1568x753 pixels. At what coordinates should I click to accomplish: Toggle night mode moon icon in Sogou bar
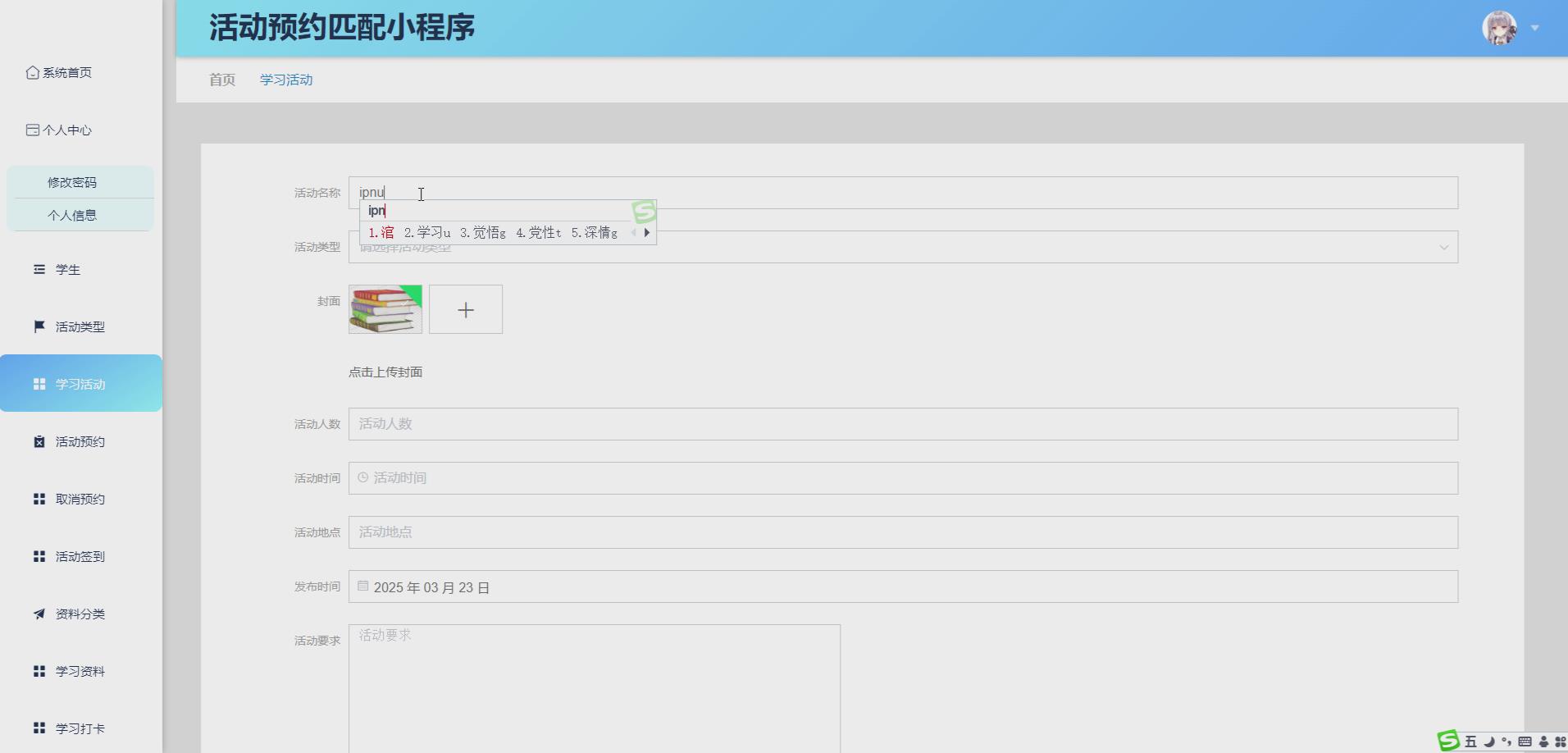click(1489, 741)
